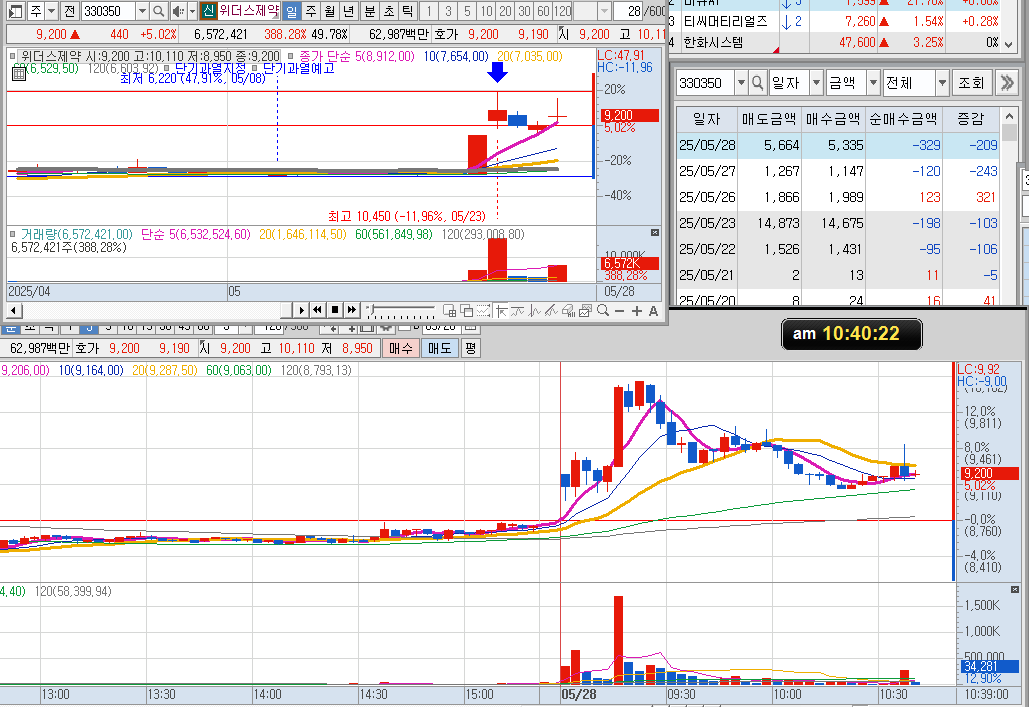Viewport: 1029px width, 707px height.
Task: Select the 초 (second) period button
Action: [x=389, y=11]
